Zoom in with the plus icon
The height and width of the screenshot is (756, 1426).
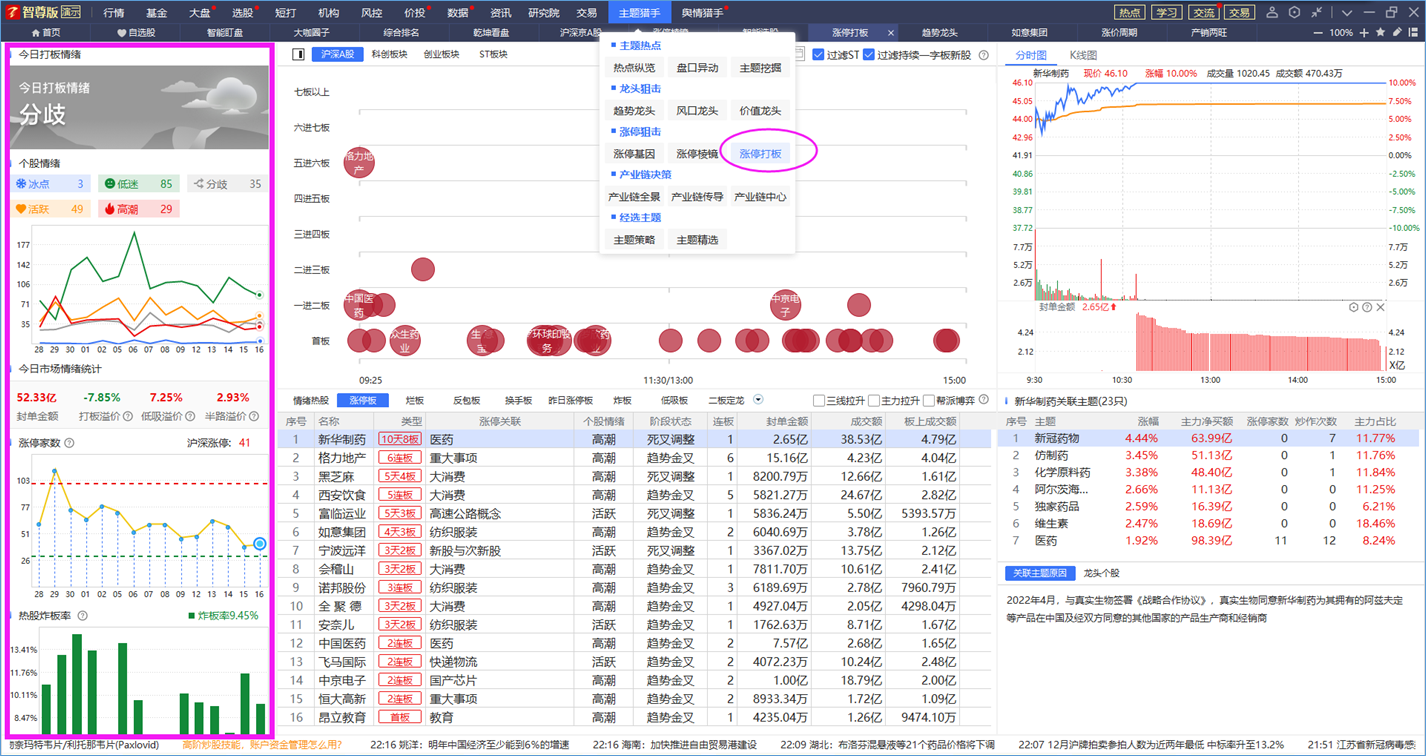(1364, 33)
